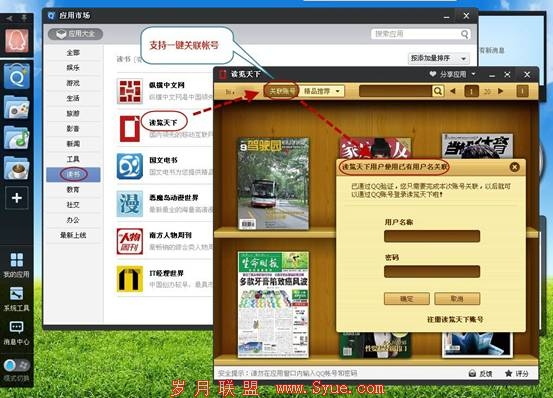
Task: Select the 教育 category
Action: pos(73,189)
